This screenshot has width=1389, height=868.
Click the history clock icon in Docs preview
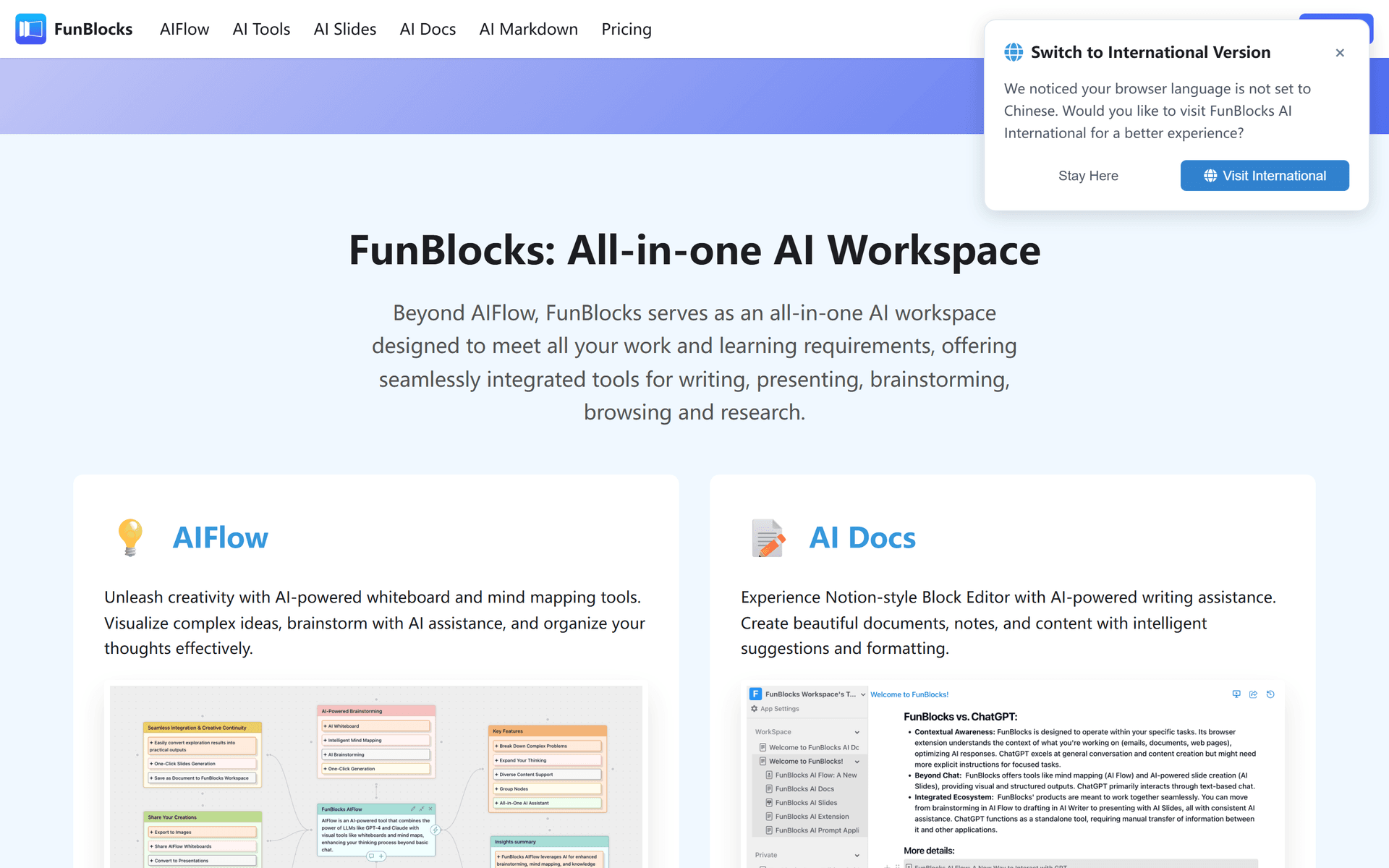tap(1270, 694)
